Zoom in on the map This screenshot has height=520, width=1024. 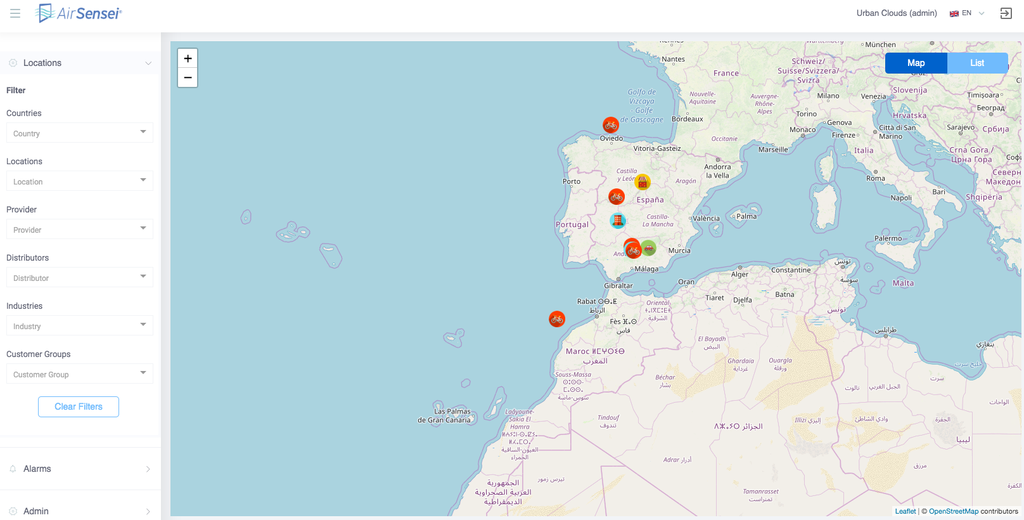click(x=188, y=59)
